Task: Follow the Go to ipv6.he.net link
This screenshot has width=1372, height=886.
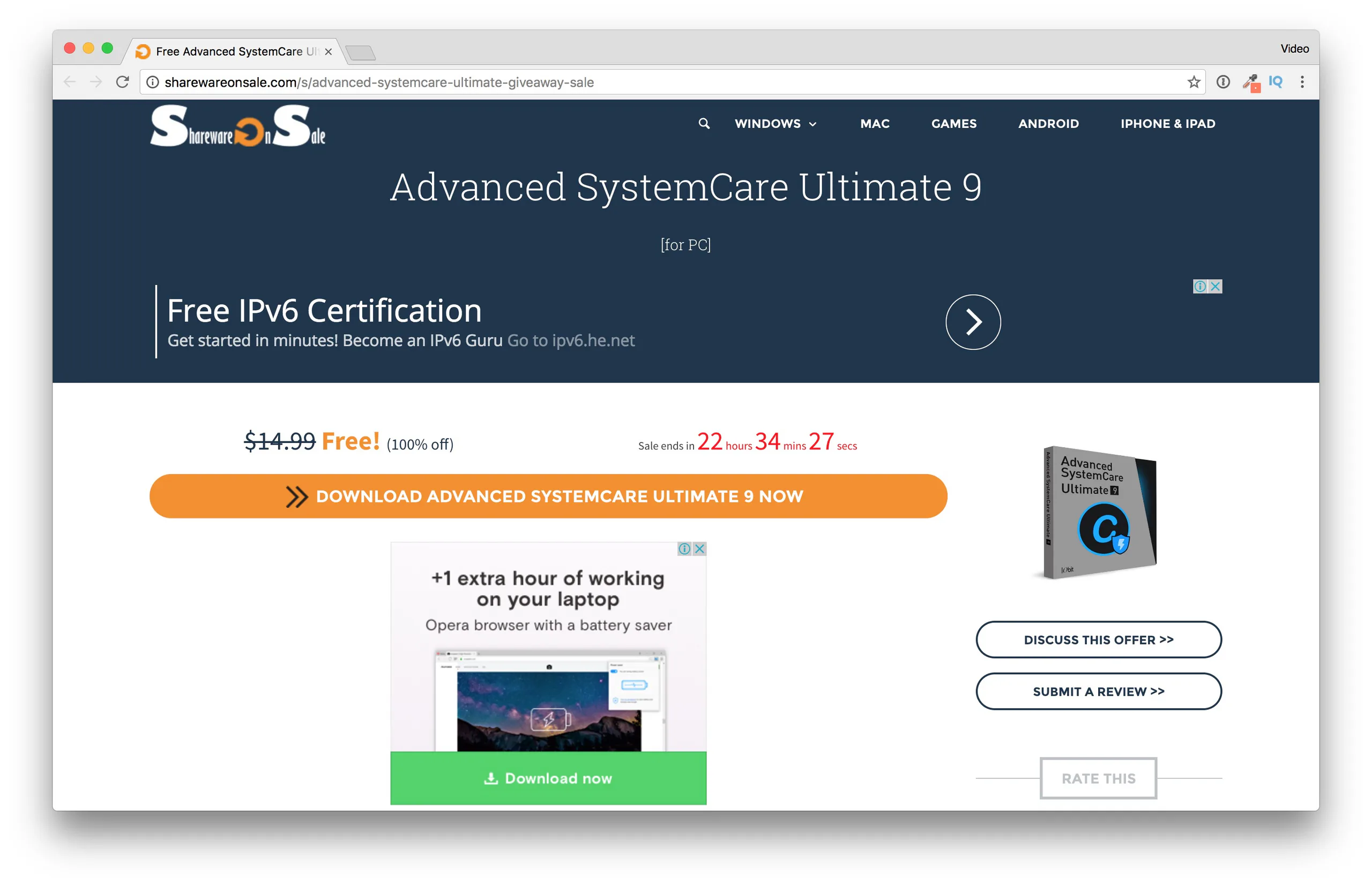Action: pyautogui.click(x=571, y=341)
